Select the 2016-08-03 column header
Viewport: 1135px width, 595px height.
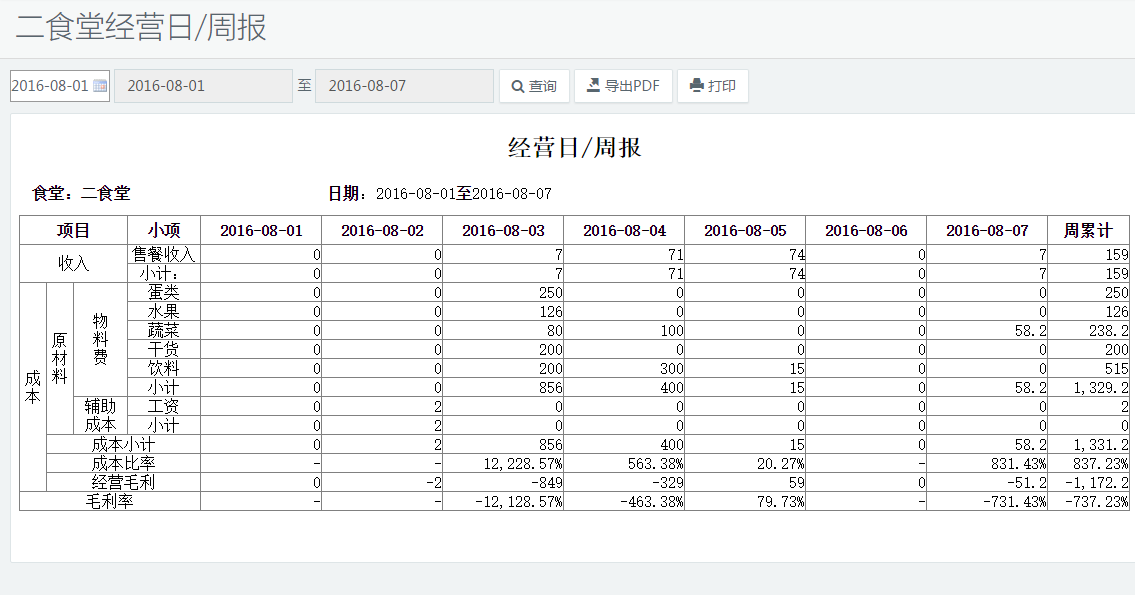(x=503, y=230)
